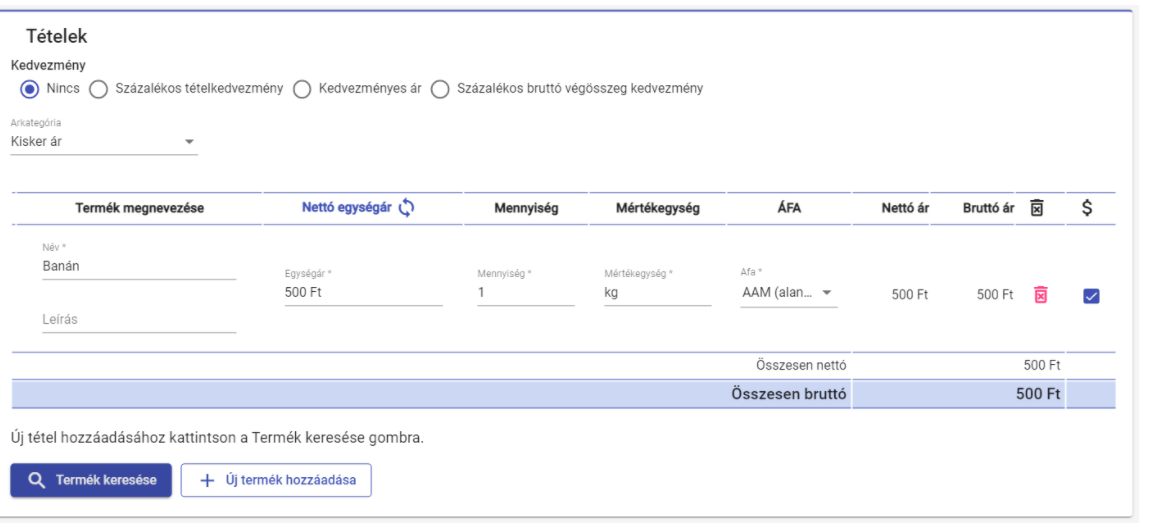The image size is (1149, 531).
Task: Open the Árkategória Kisker ár dropdown
Action: (x=104, y=142)
